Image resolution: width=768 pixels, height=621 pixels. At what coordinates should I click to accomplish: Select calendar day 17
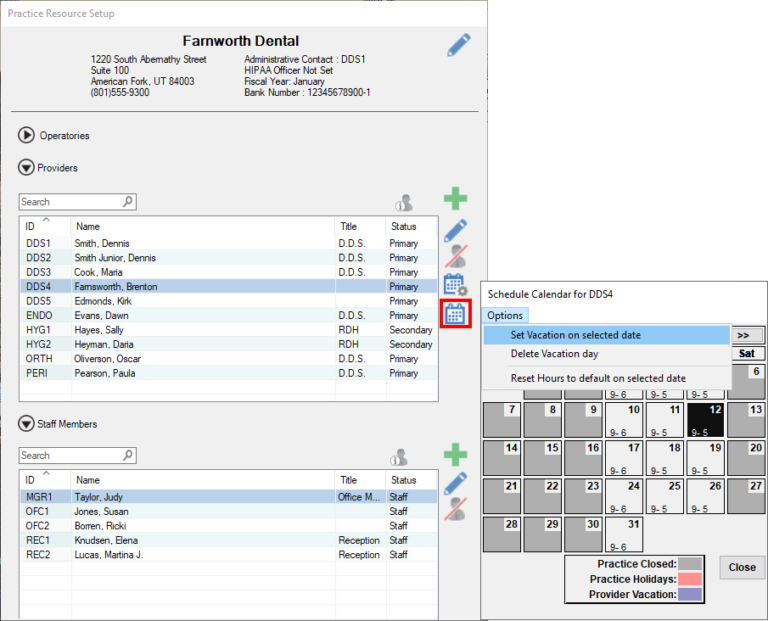(624, 458)
